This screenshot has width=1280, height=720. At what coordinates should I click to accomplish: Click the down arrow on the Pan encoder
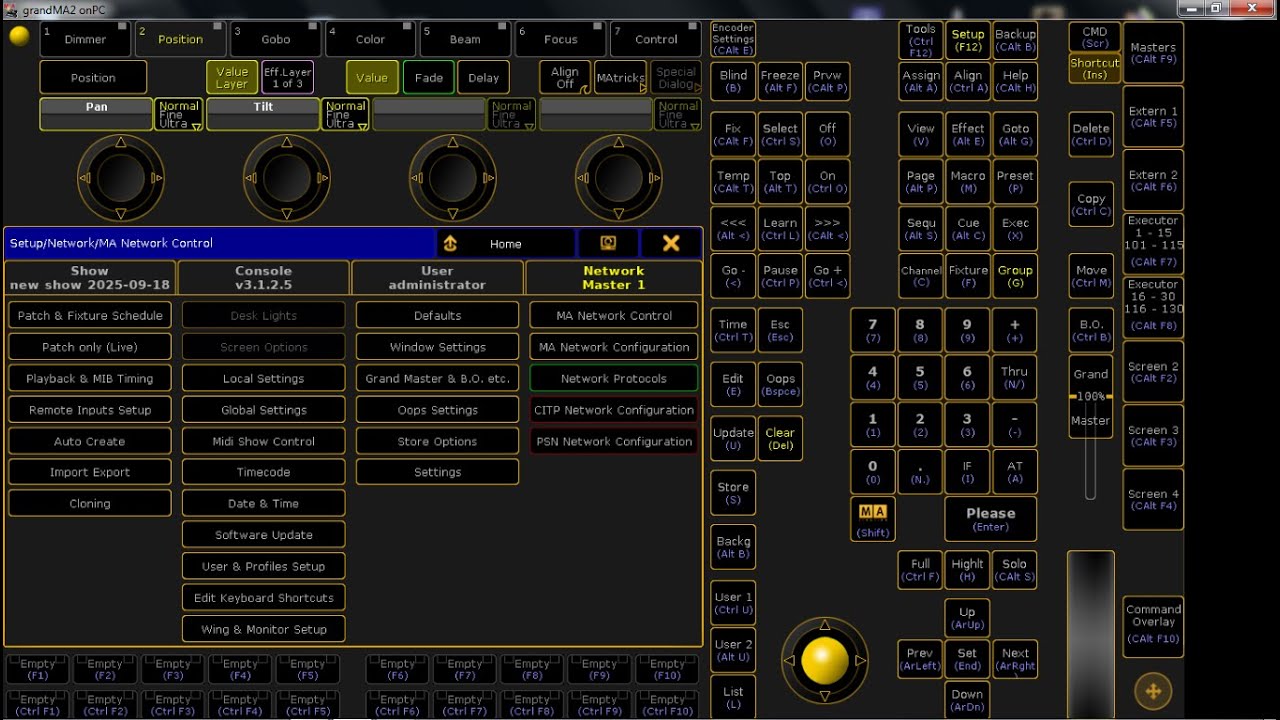coord(121,215)
